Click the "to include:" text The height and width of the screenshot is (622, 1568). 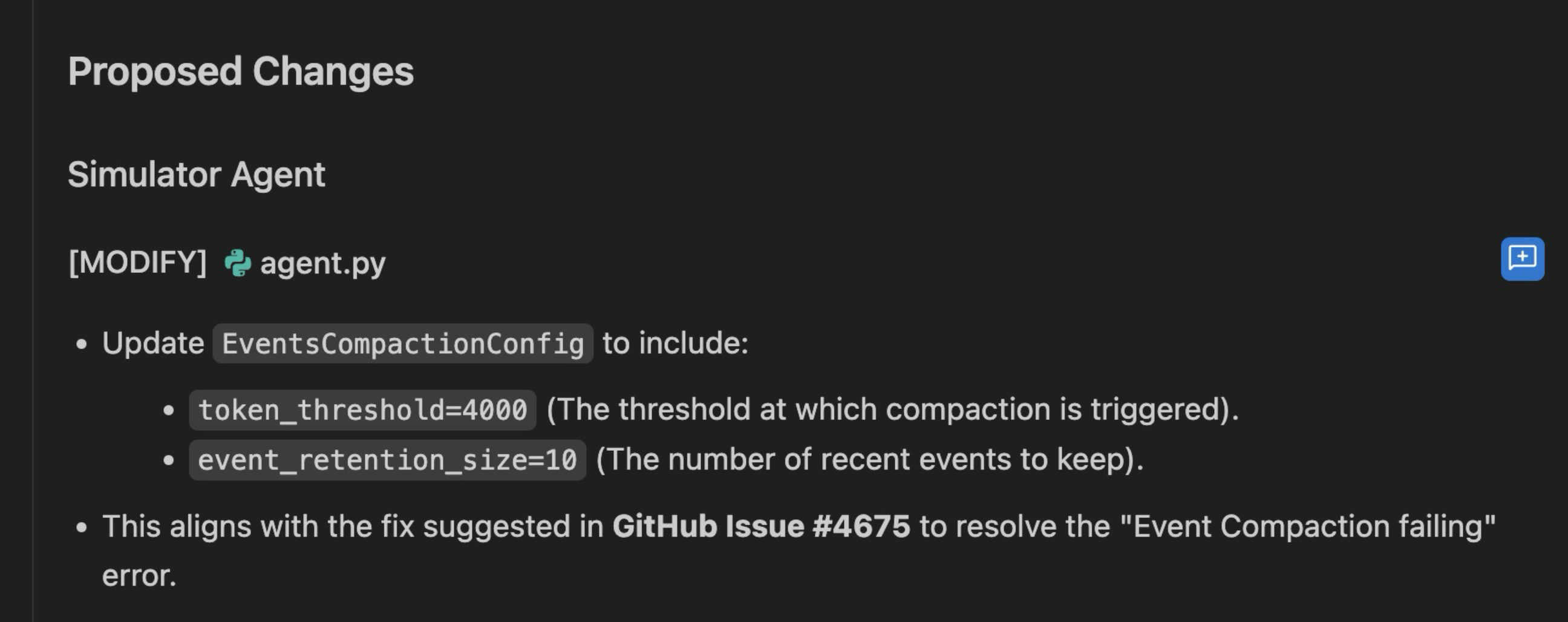675,343
